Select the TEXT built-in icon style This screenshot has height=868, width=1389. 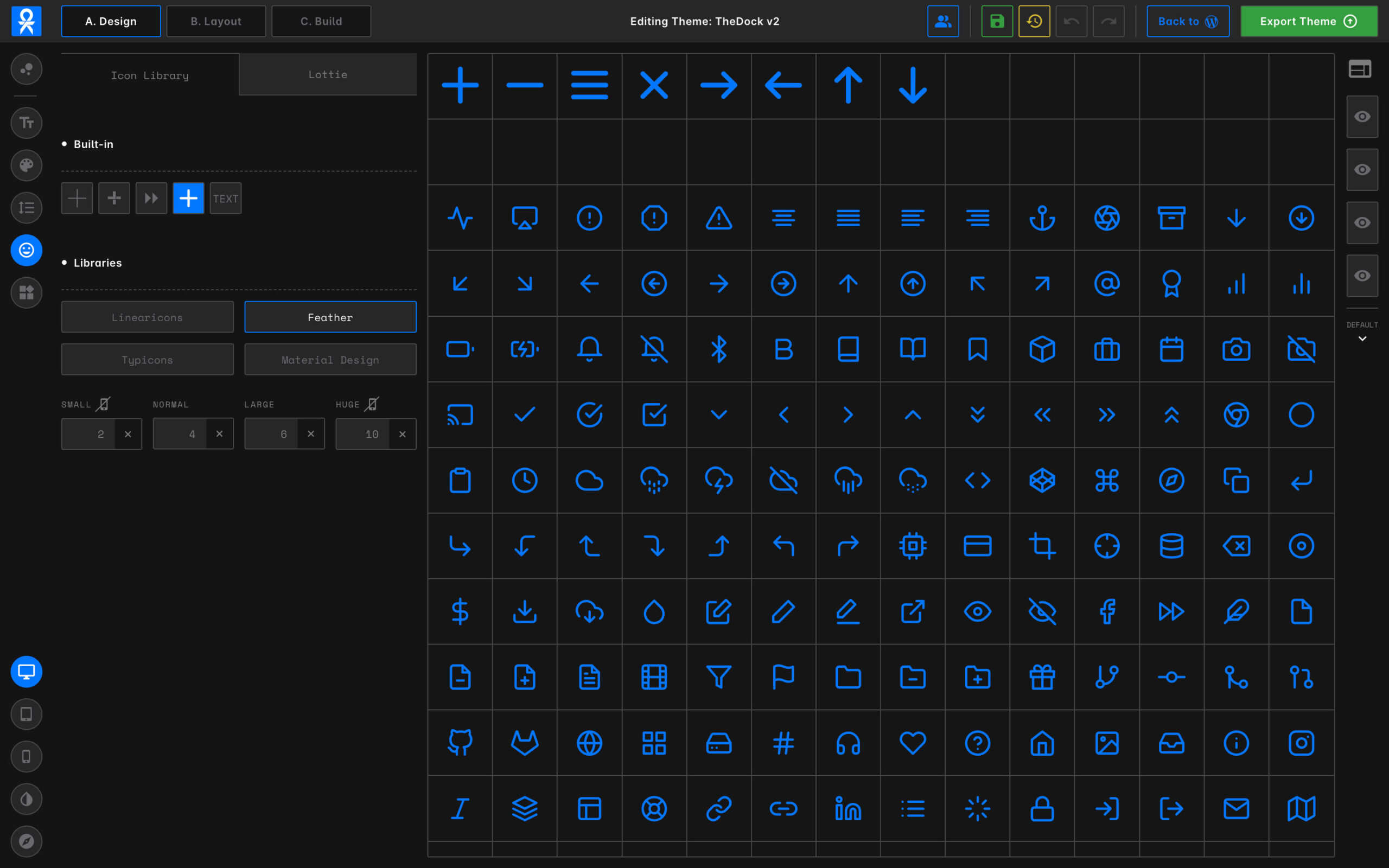point(226,199)
